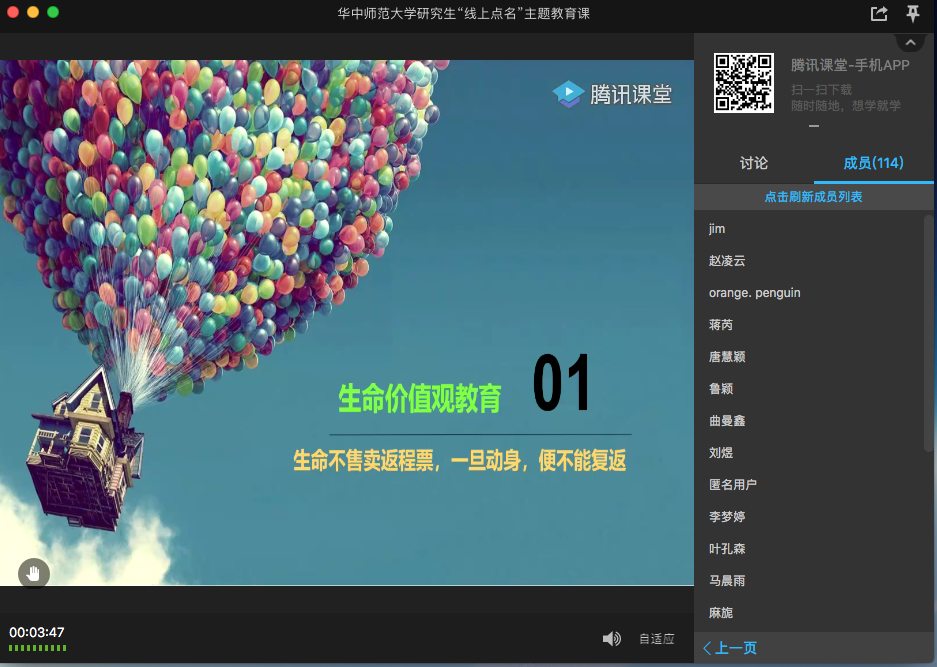Screen dimensions: 937x667
Task: Select the 成员(114) tab
Action: (874, 163)
